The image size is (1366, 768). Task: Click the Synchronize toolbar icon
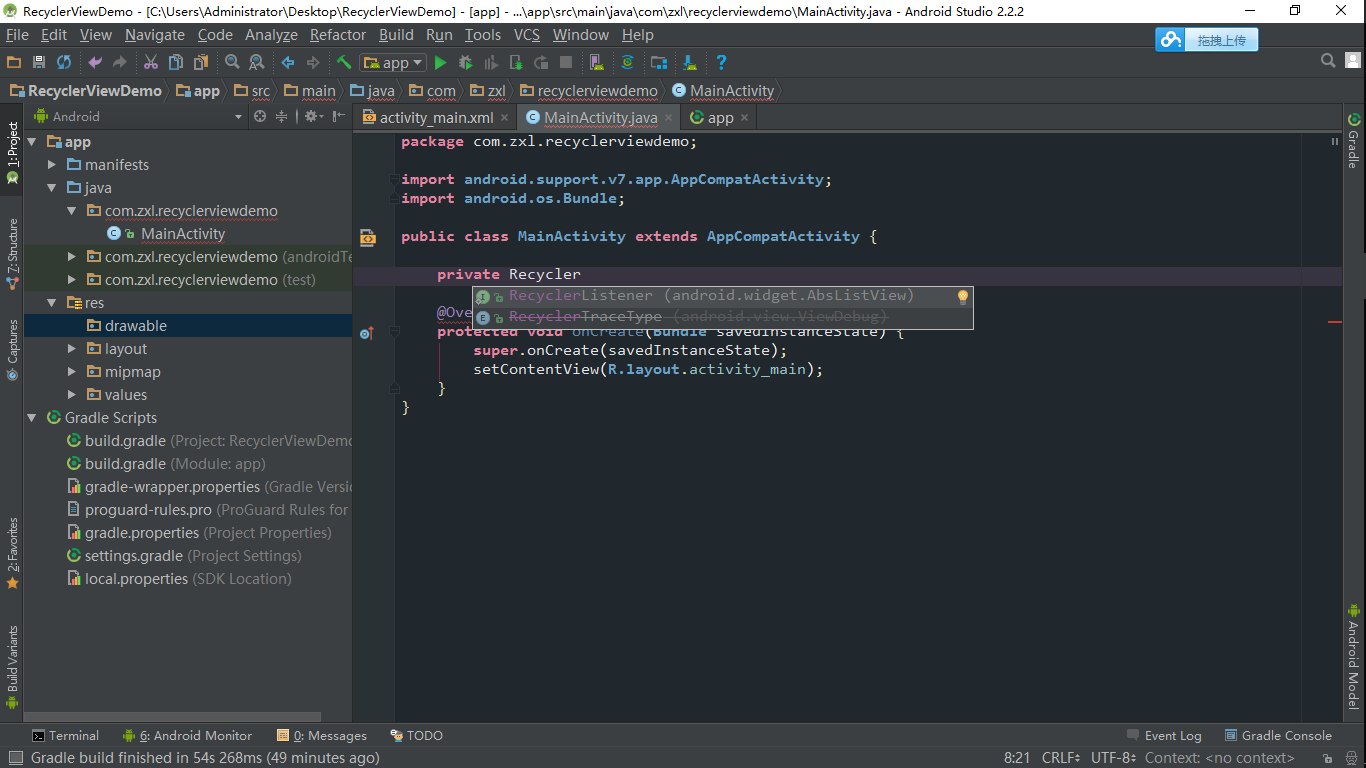click(x=64, y=62)
